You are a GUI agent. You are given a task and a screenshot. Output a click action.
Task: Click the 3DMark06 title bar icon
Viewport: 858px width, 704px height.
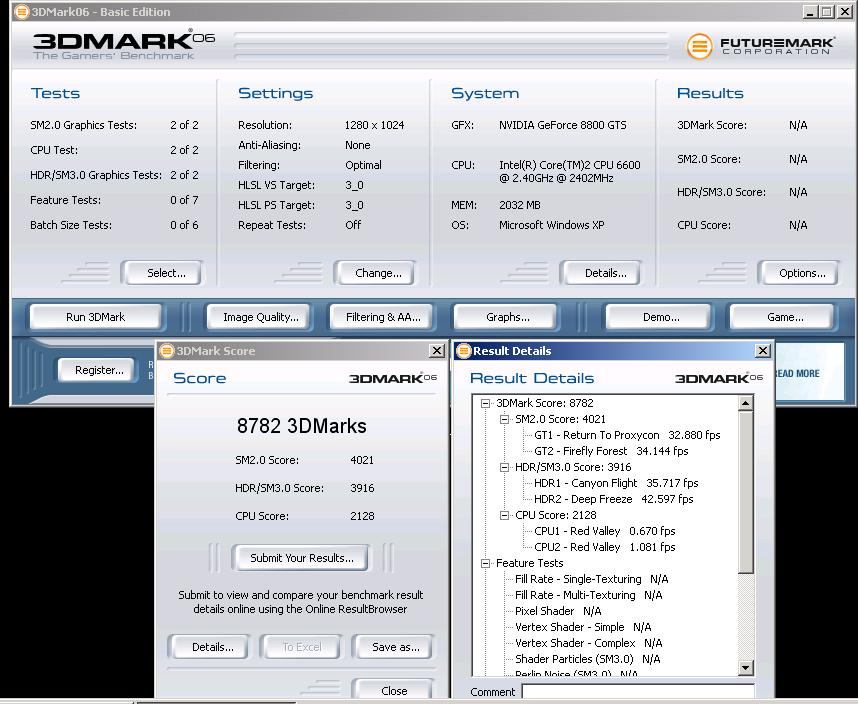[21, 11]
